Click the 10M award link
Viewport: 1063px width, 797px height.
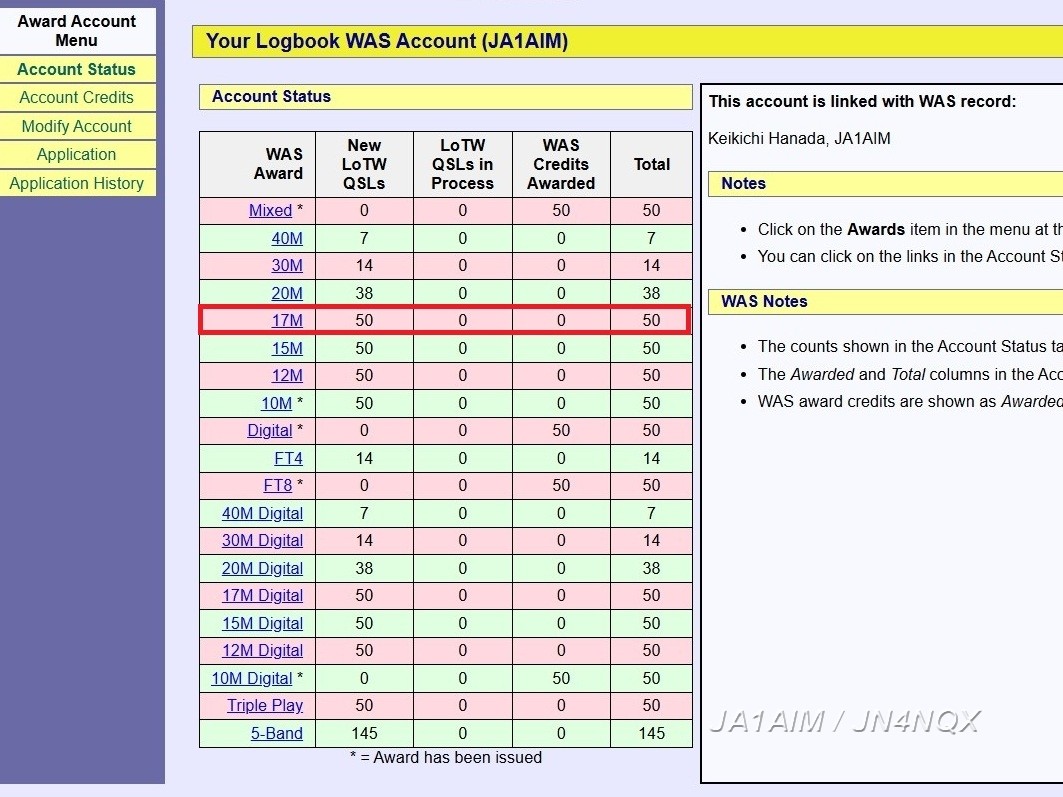(x=276, y=403)
